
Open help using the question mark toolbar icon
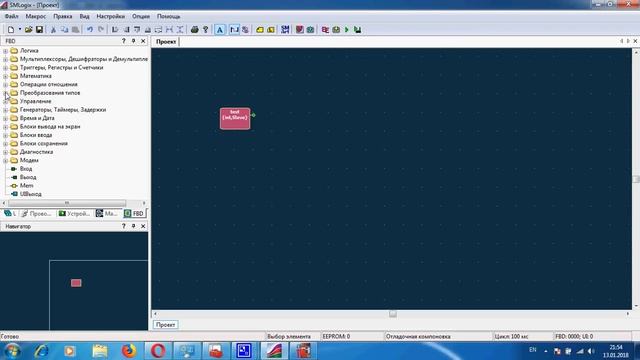coord(206,29)
